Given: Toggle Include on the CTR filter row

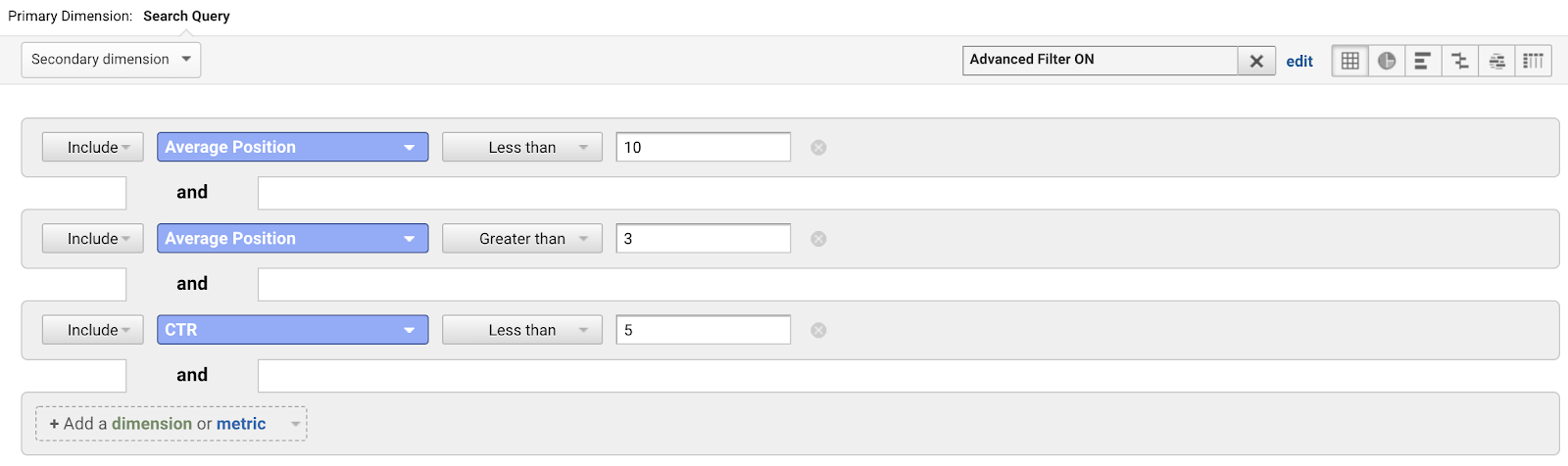Looking at the screenshot, I should click(93, 331).
